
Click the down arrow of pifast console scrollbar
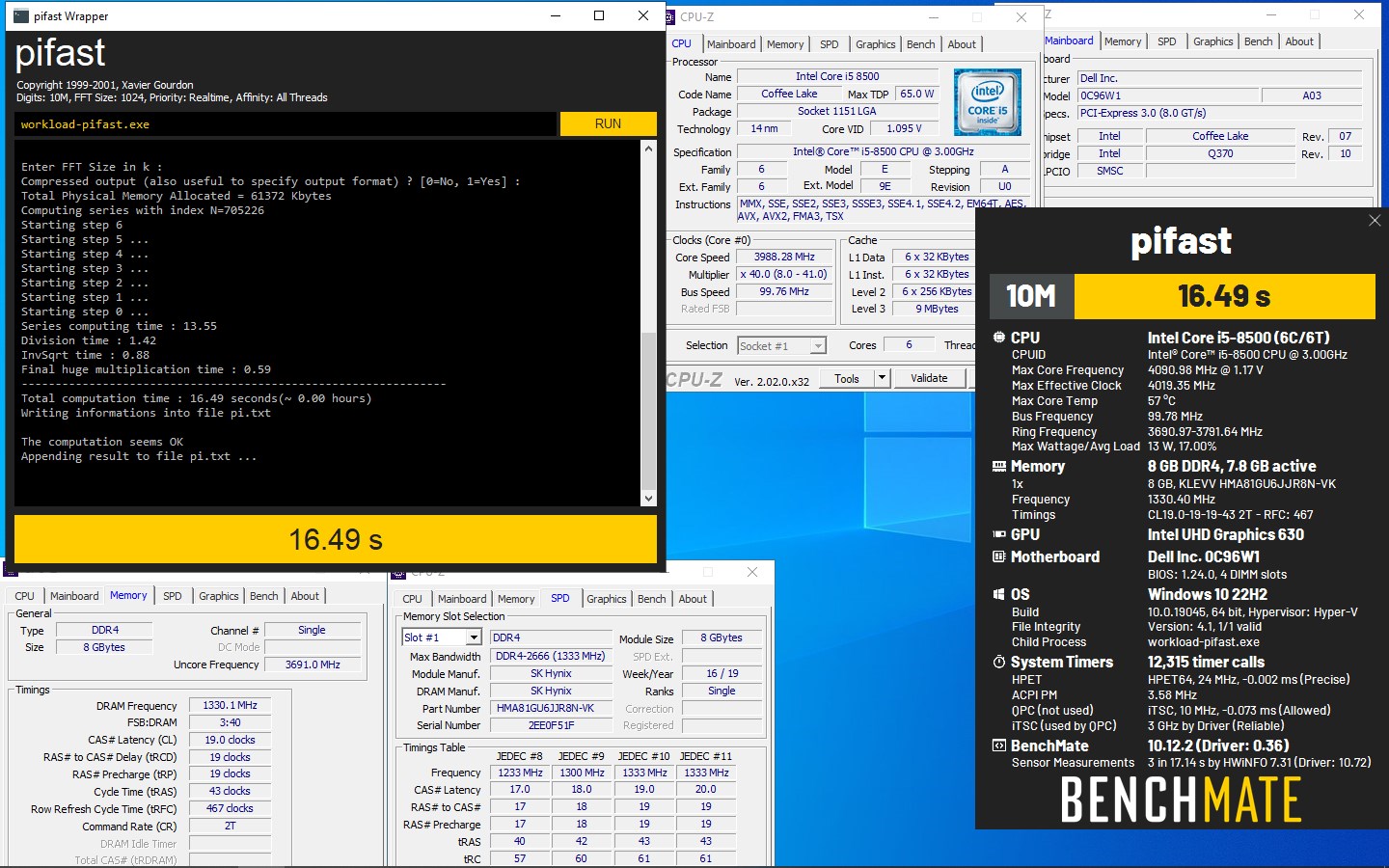tap(648, 499)
